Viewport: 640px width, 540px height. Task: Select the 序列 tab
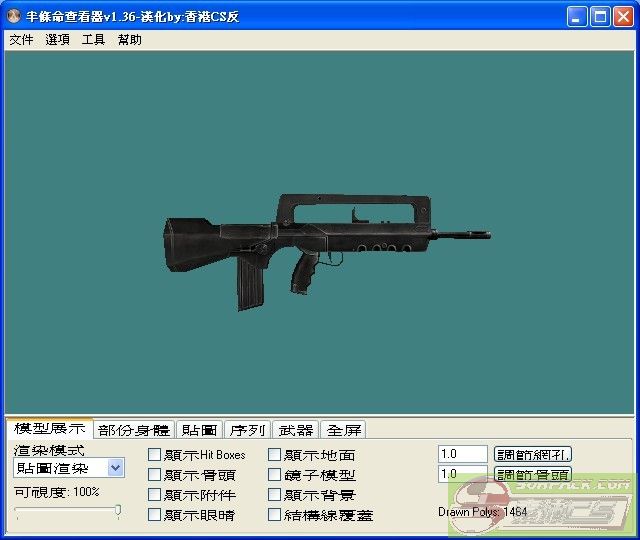247,430
